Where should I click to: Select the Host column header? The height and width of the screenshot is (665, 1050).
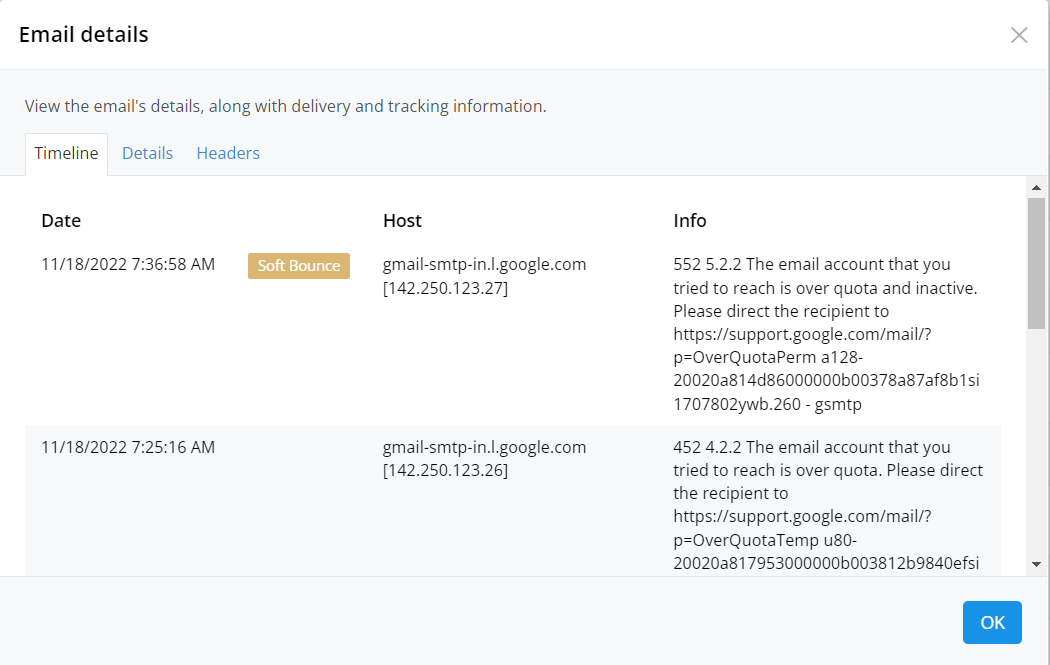coord(402,220)
